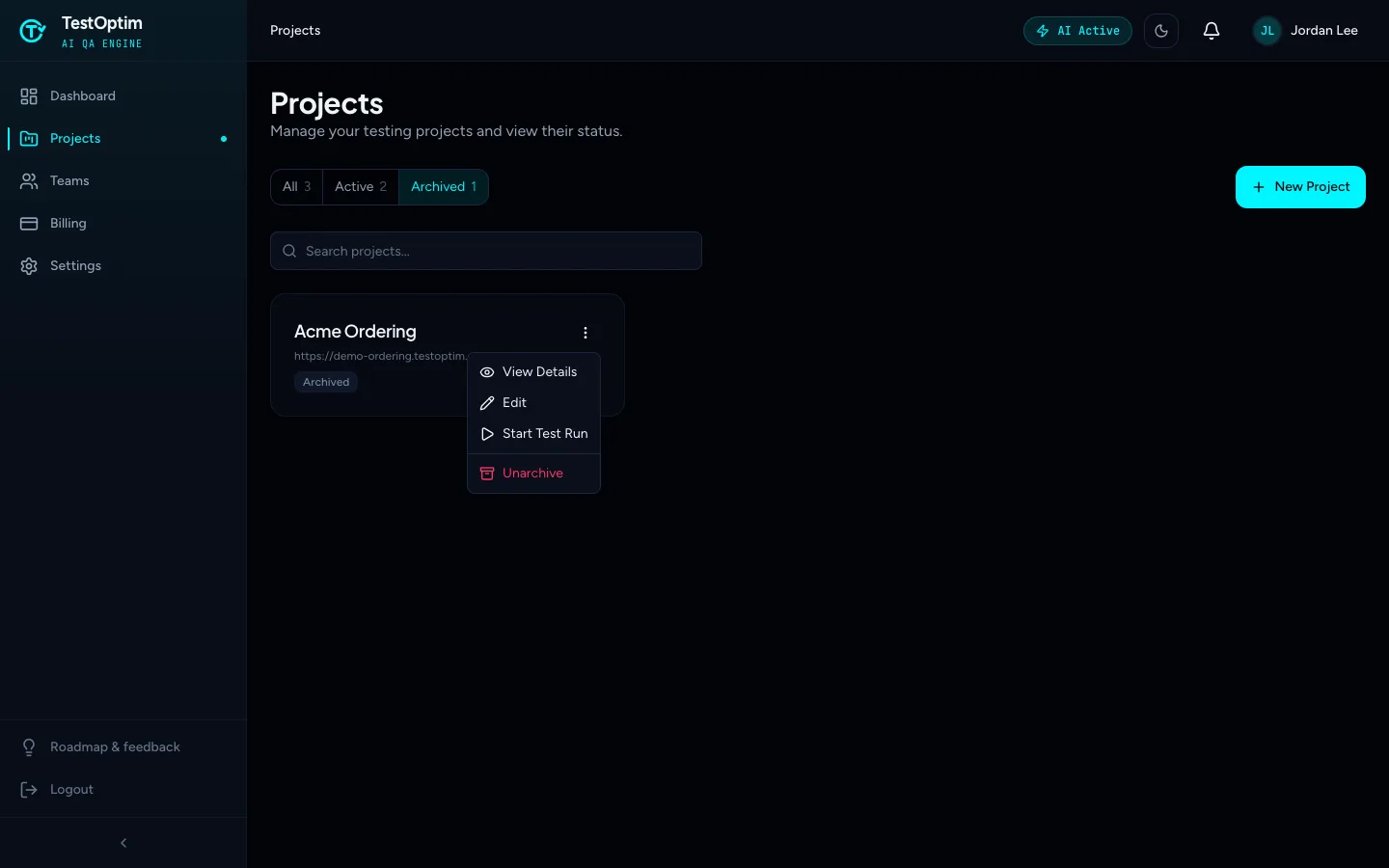Click the demo-ordering.testoptim URL text

[x=380, y=356]
